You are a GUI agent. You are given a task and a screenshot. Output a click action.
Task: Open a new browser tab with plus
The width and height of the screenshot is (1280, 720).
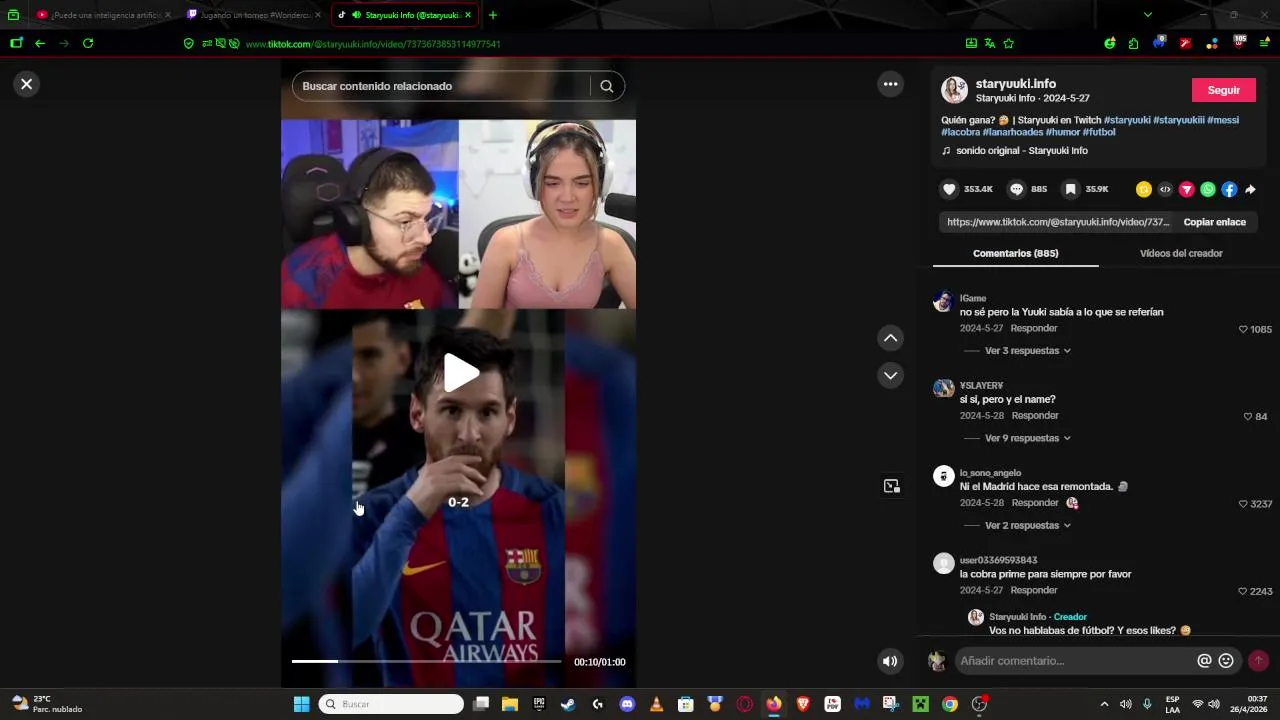[492, 15]
